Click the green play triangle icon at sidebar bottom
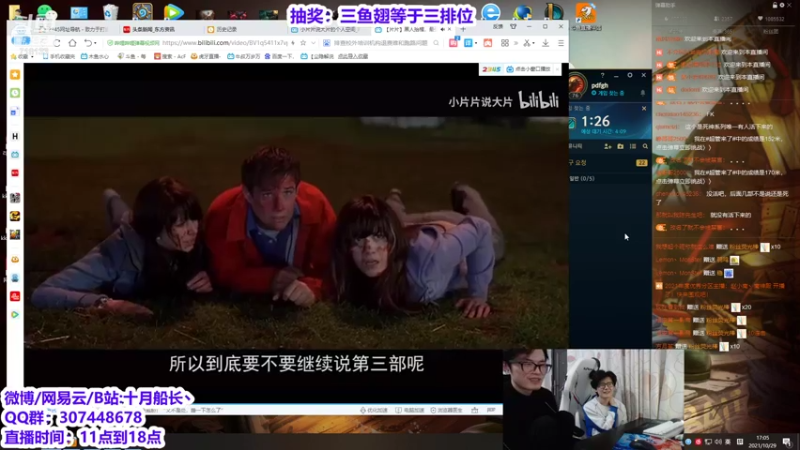800x450 pixels. point(15,315)
